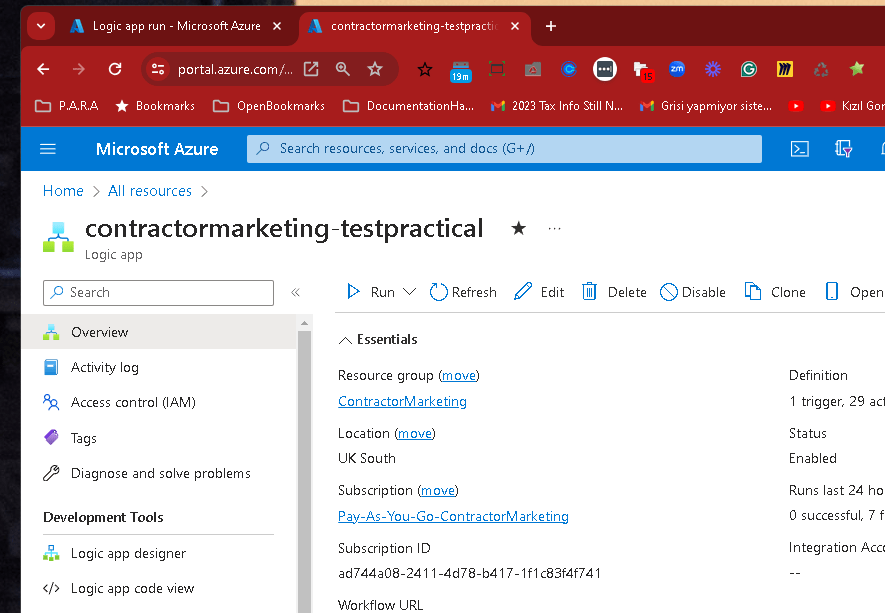This screenshot has height=613, width=885.
Task: Focus the Search resources, services, and docs box
Action: pyautogui.click(x=504, y=148)
